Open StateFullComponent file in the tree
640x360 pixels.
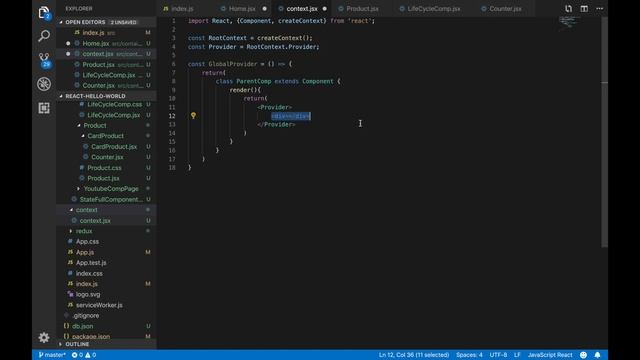pyautogui.click(x=106, y=199)
